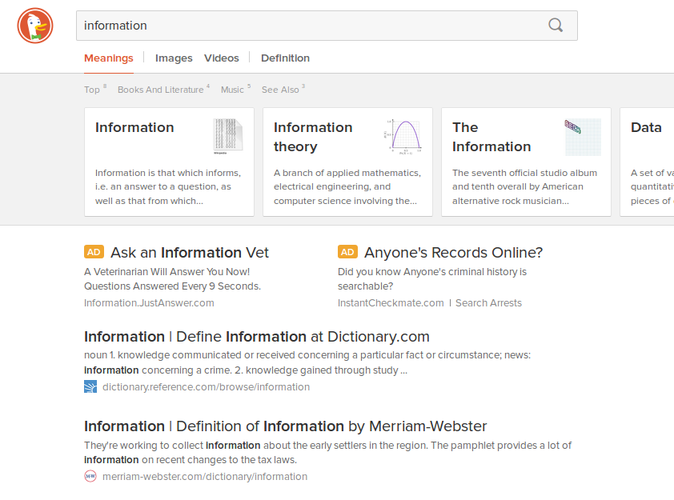
Task: Switch to the Images tab
Action: [174, 58]
